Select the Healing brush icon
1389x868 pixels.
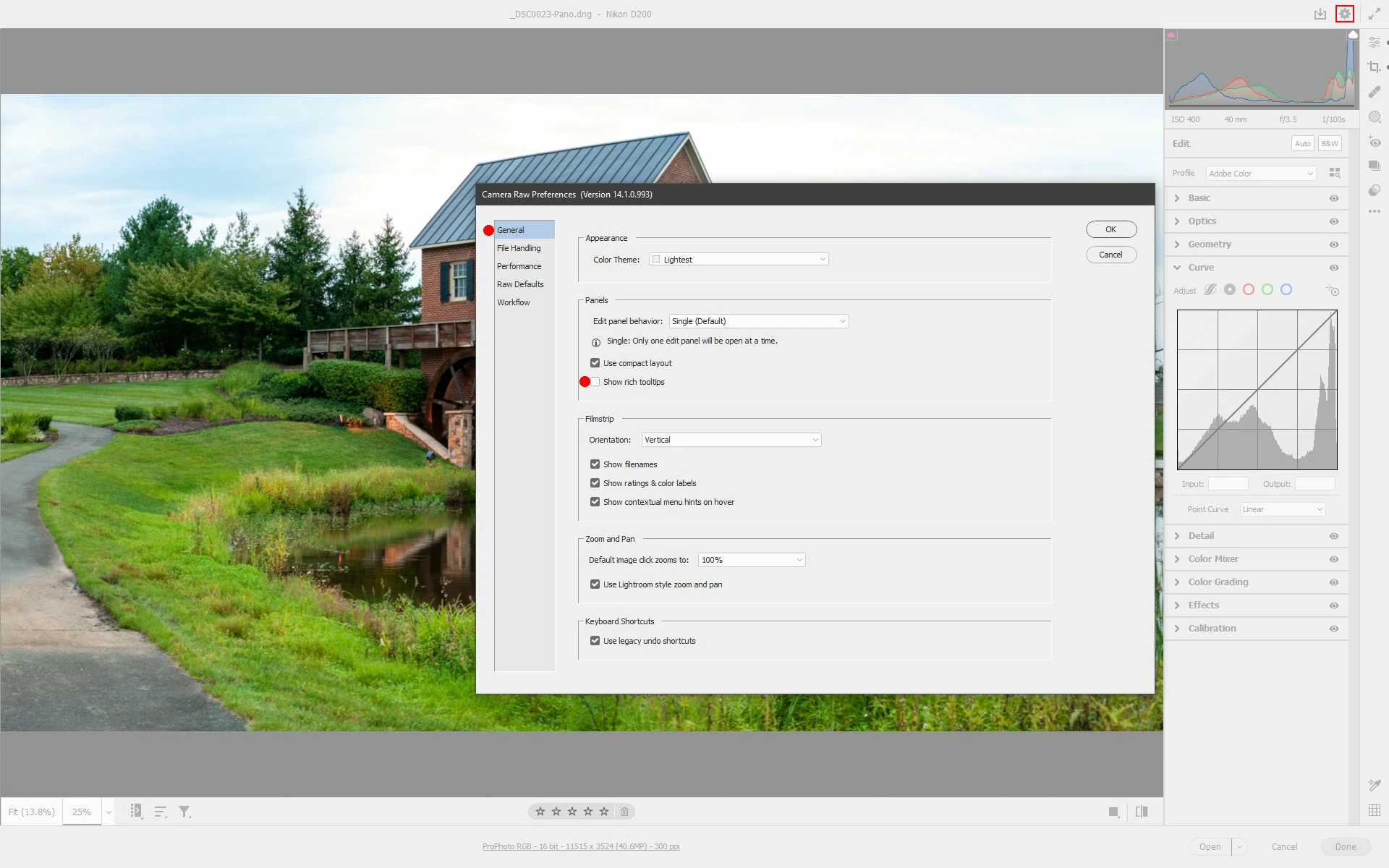coord(1374,92)
